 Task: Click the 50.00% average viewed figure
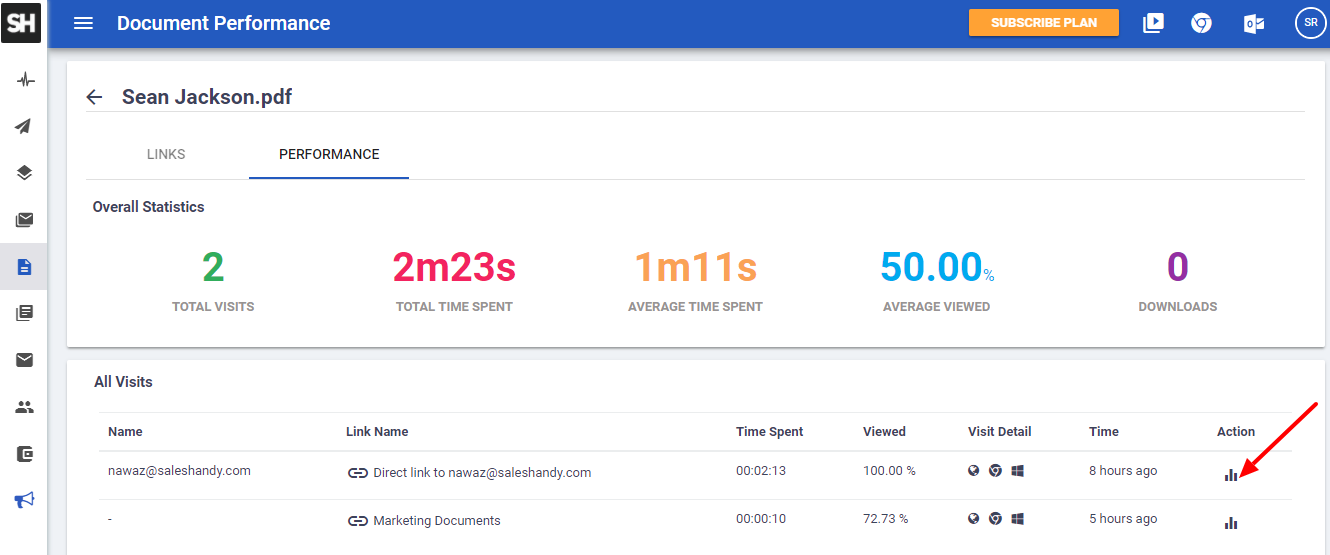(x=937, y=267)
